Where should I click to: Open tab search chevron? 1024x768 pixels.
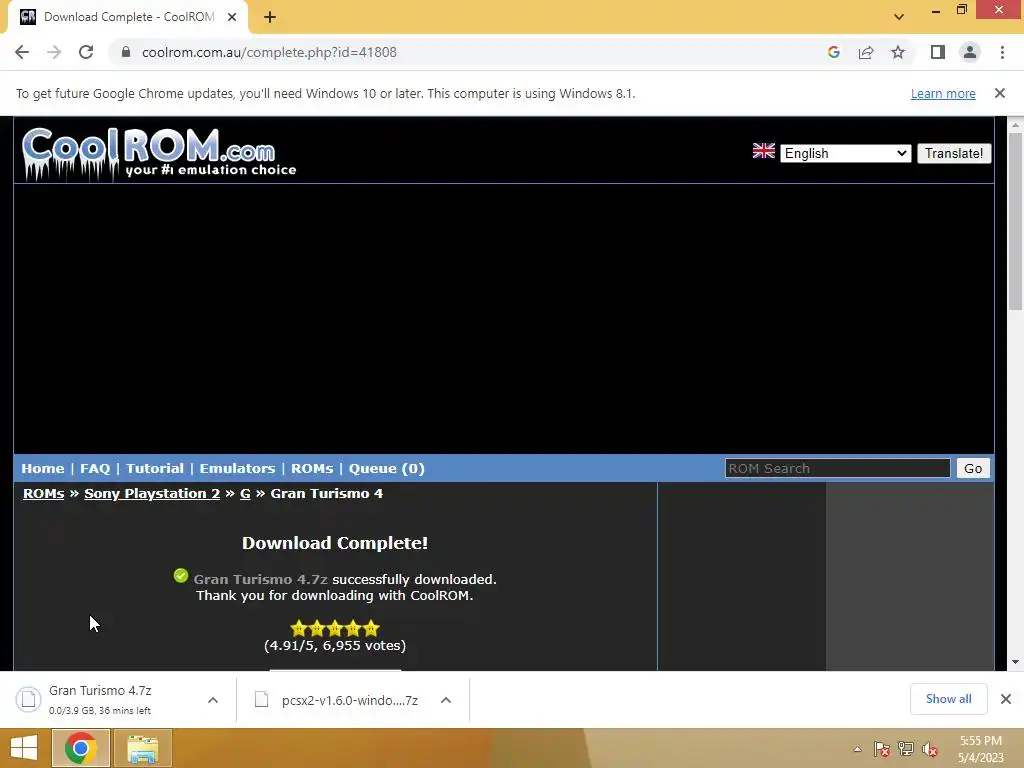pos(899,17)
